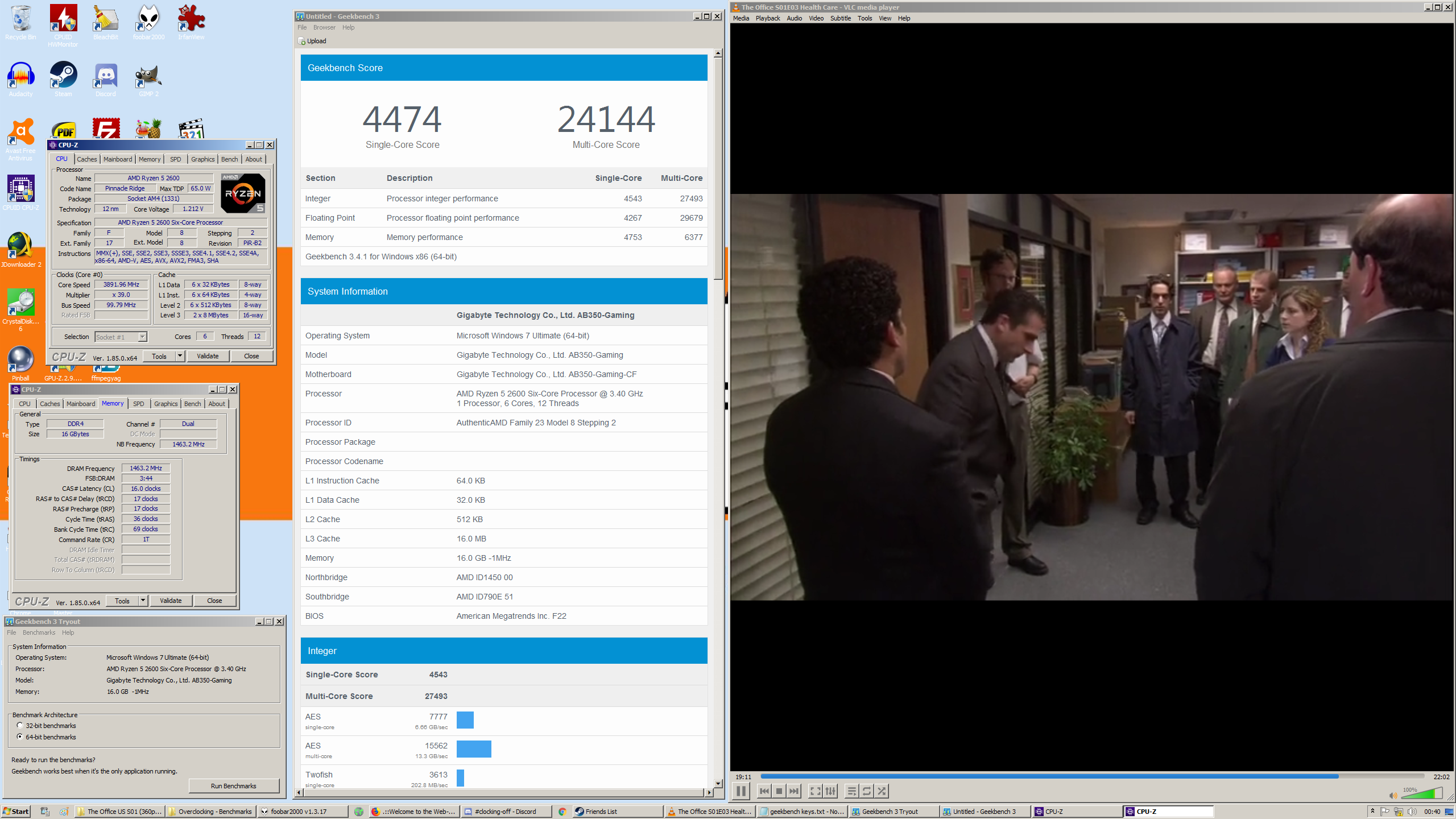
Task: Click Geekbench horizontal scroll right arrow
Action: pos(709,792)
